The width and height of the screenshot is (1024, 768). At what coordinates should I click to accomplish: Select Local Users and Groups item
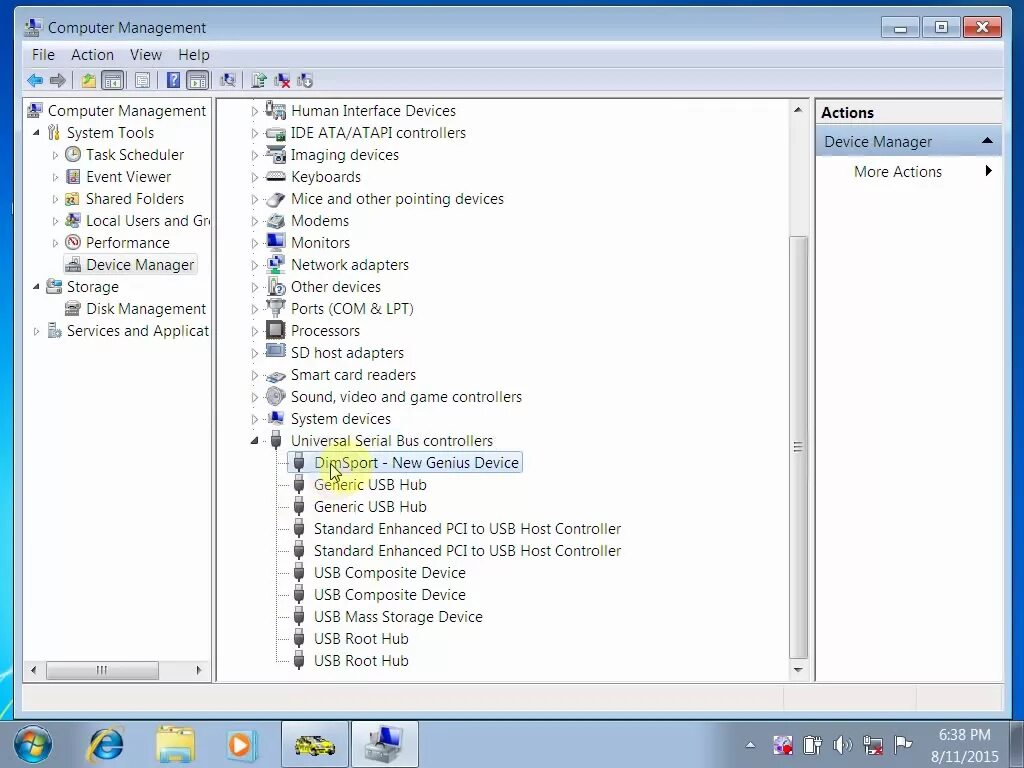point(148,221)
